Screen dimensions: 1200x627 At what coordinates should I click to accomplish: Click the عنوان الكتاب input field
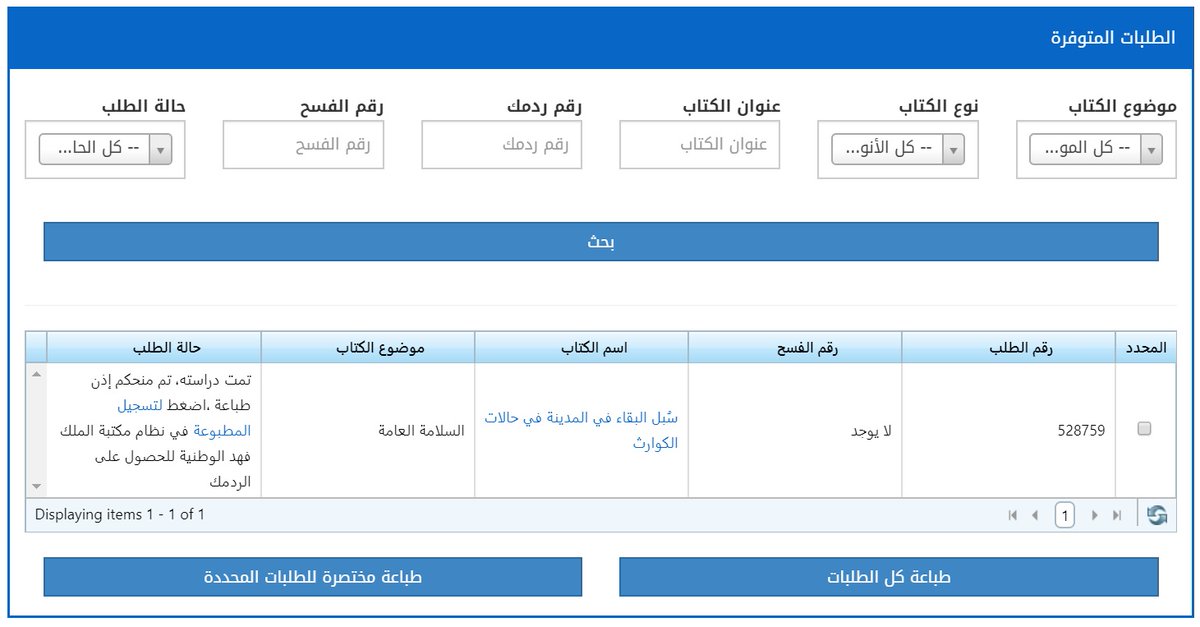click(700, 145)
